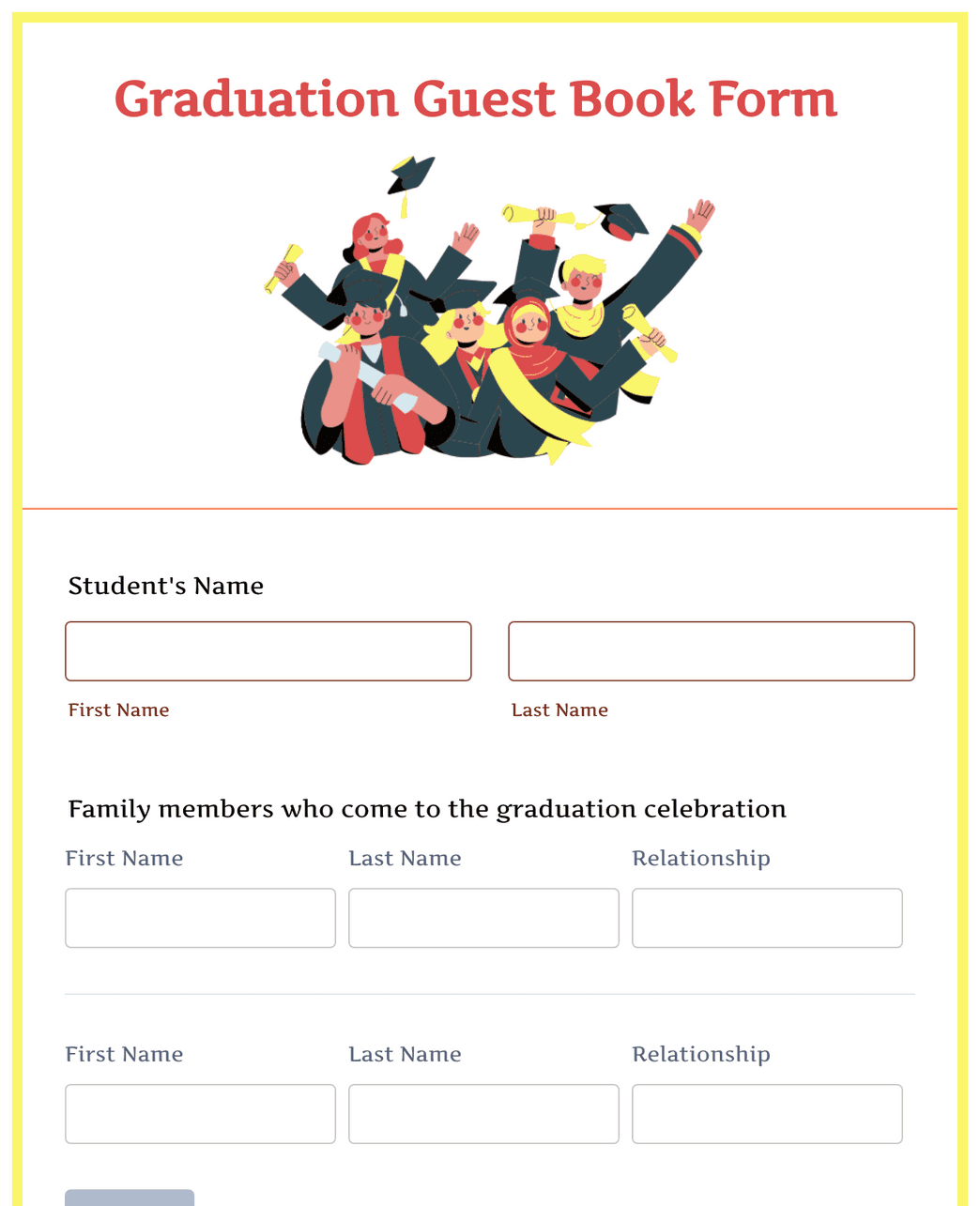
Task: Click the student's Last Name input field
Action: 711,650
